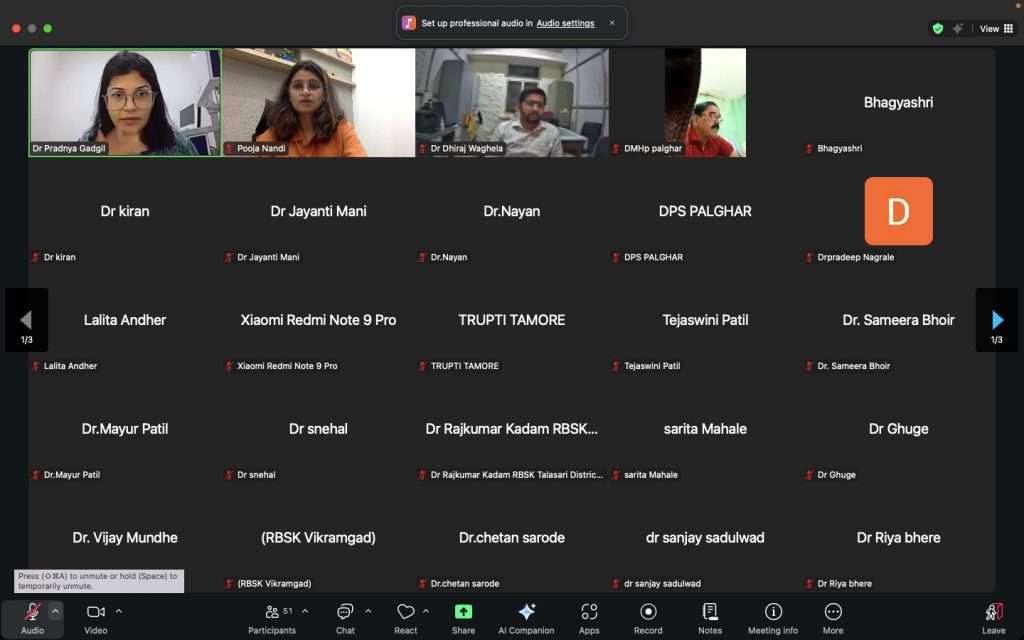
Task: Open the Participants panel icon
Action: (x=272, y=612)
